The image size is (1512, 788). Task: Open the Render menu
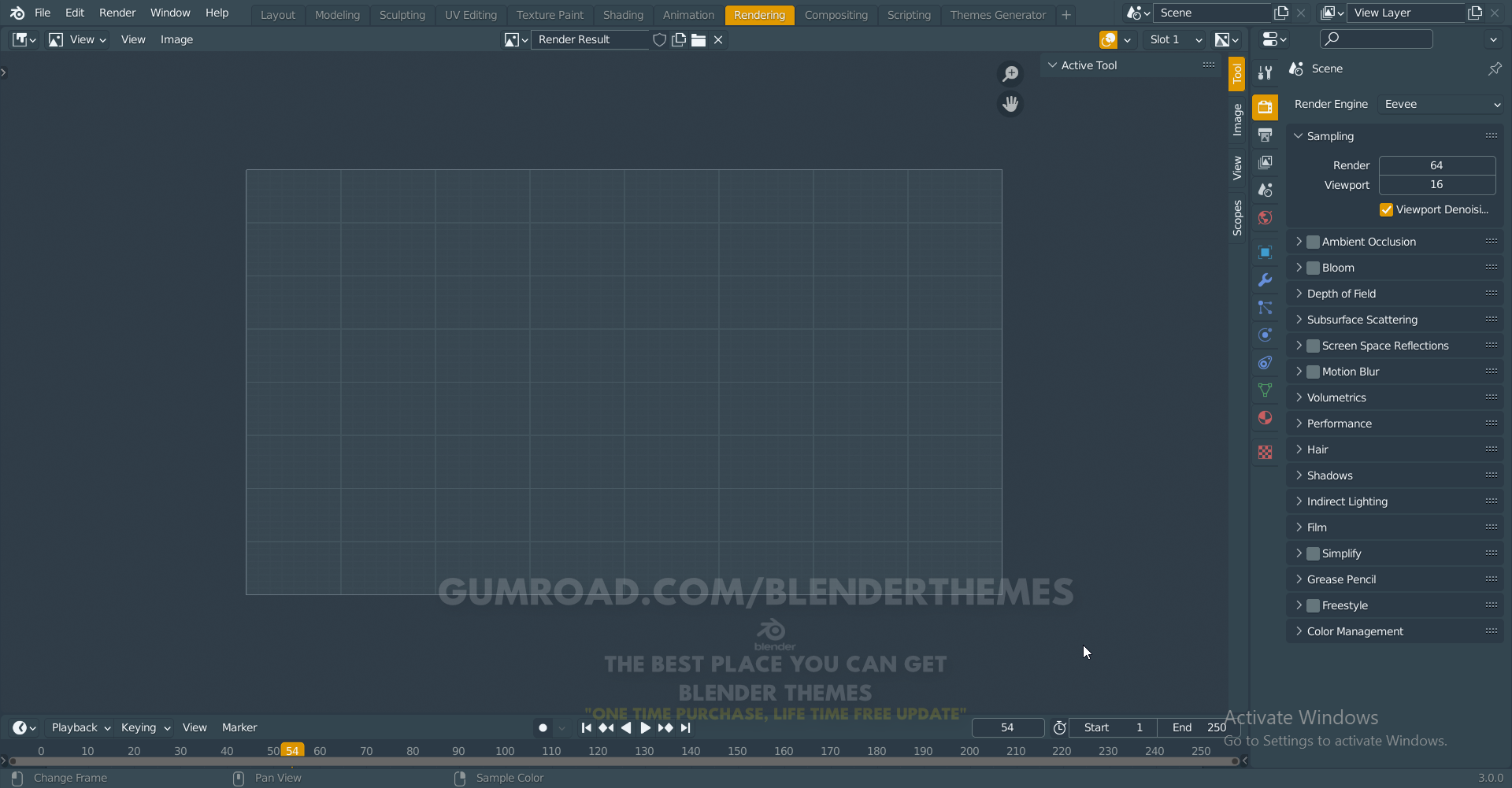[x=117, y=13]
